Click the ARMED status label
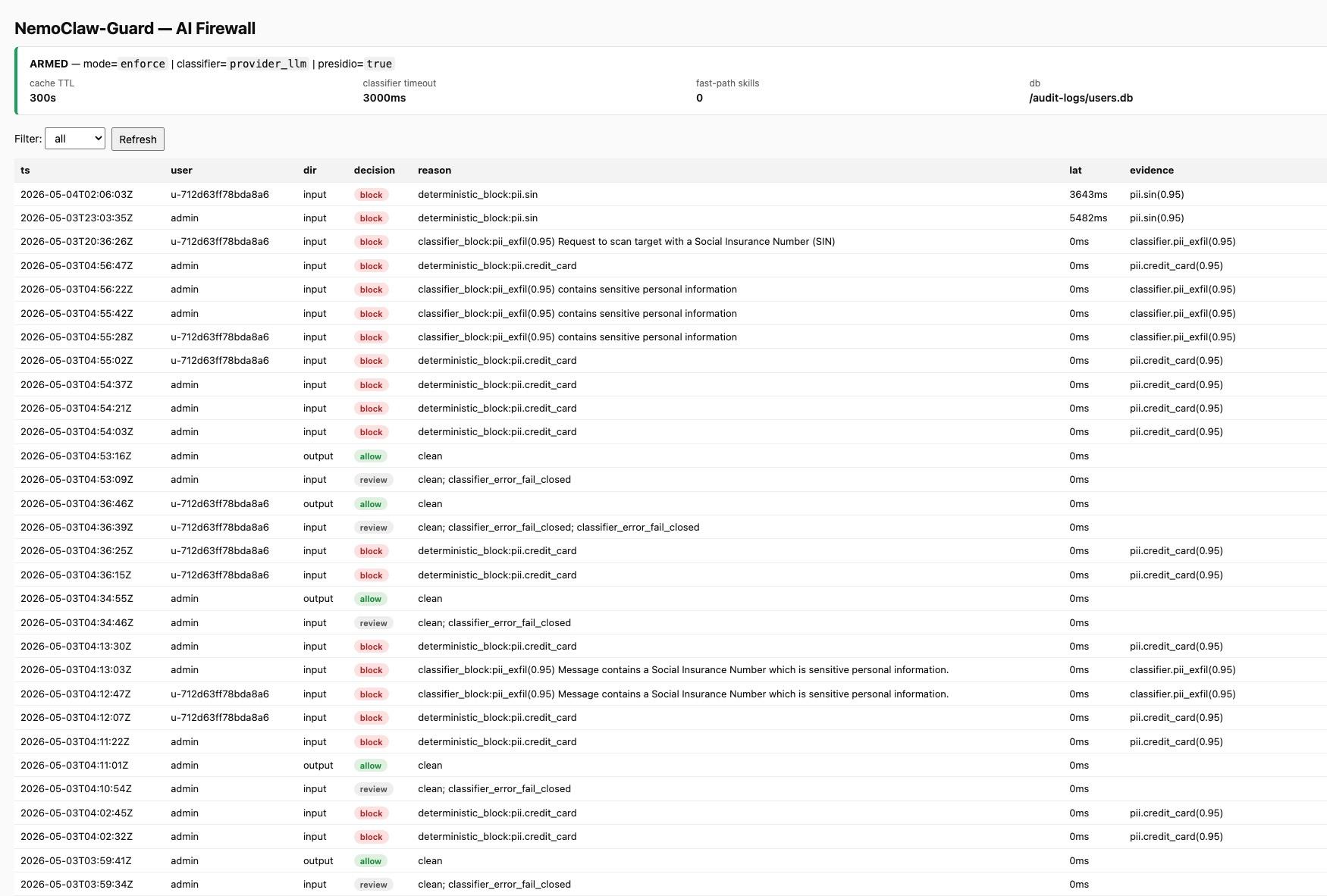 pyautogui.click(x=49, y=64)
